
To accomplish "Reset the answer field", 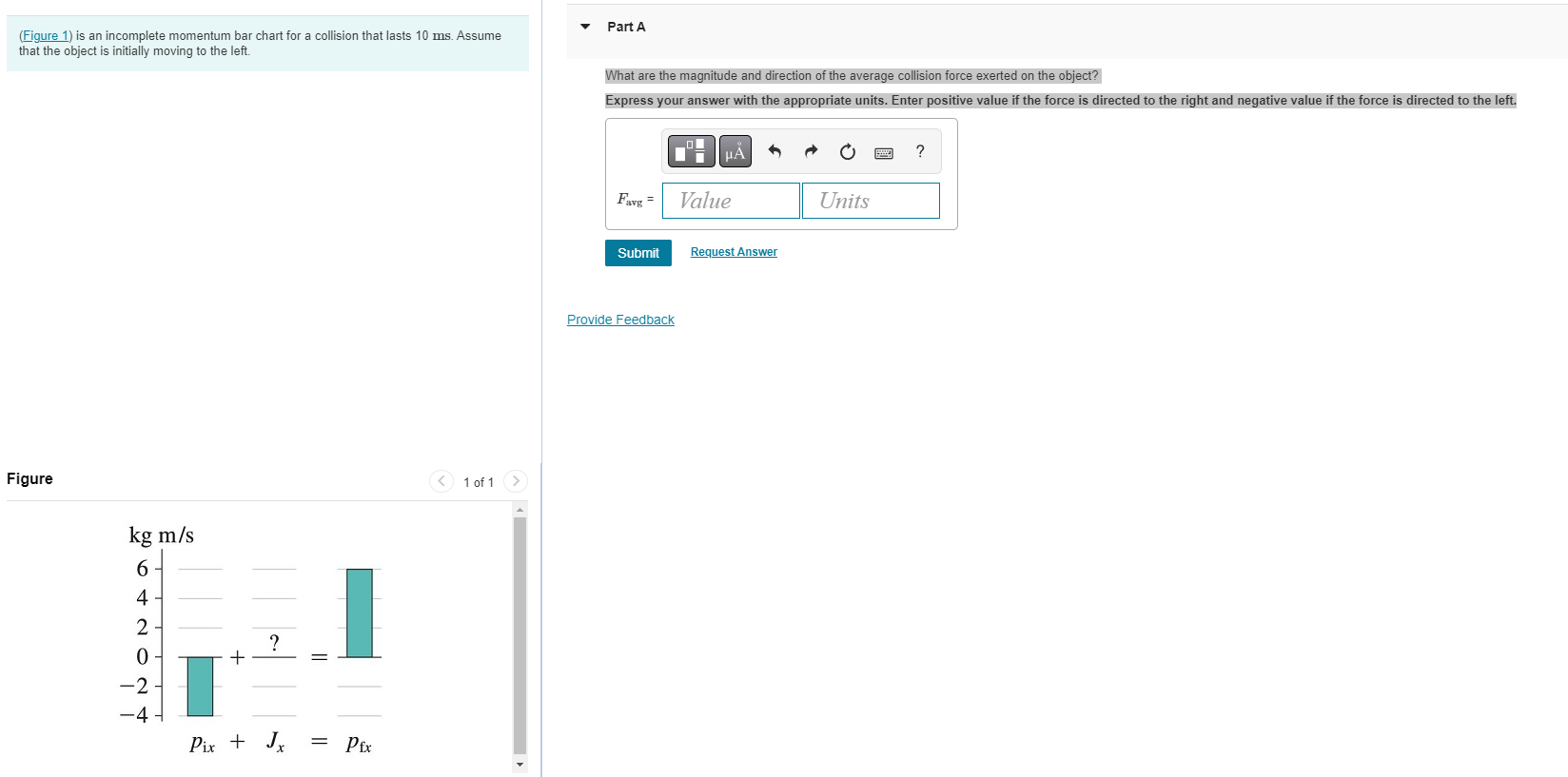I will (848, 151).
